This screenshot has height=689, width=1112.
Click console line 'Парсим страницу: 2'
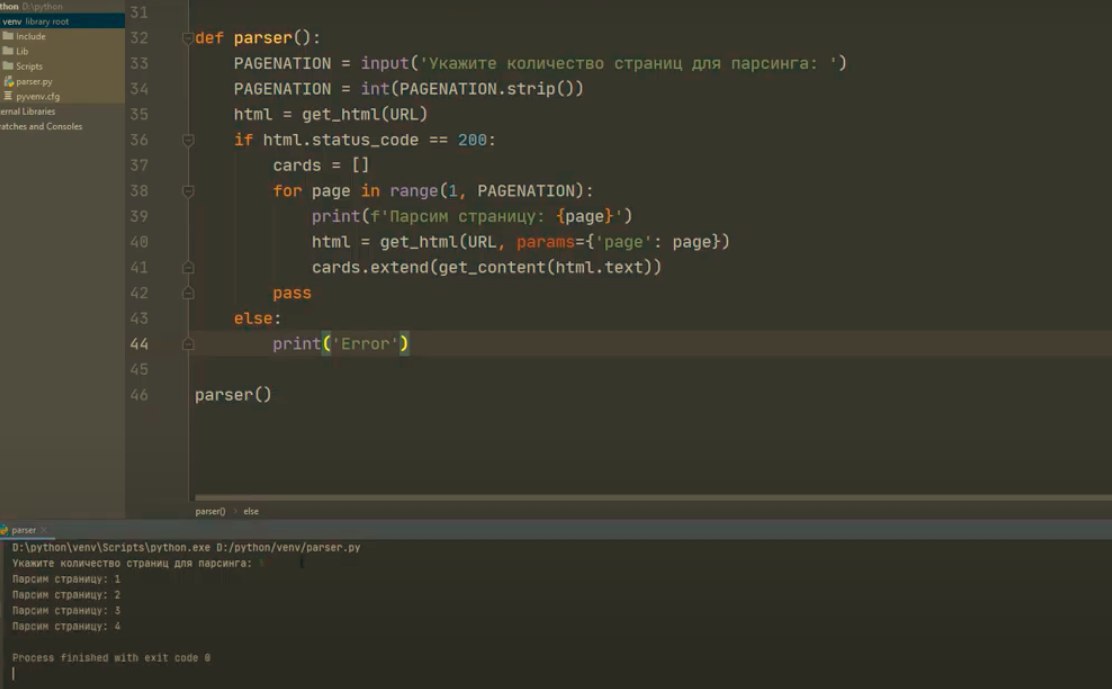pyautogui.click(x=66, y=595)
